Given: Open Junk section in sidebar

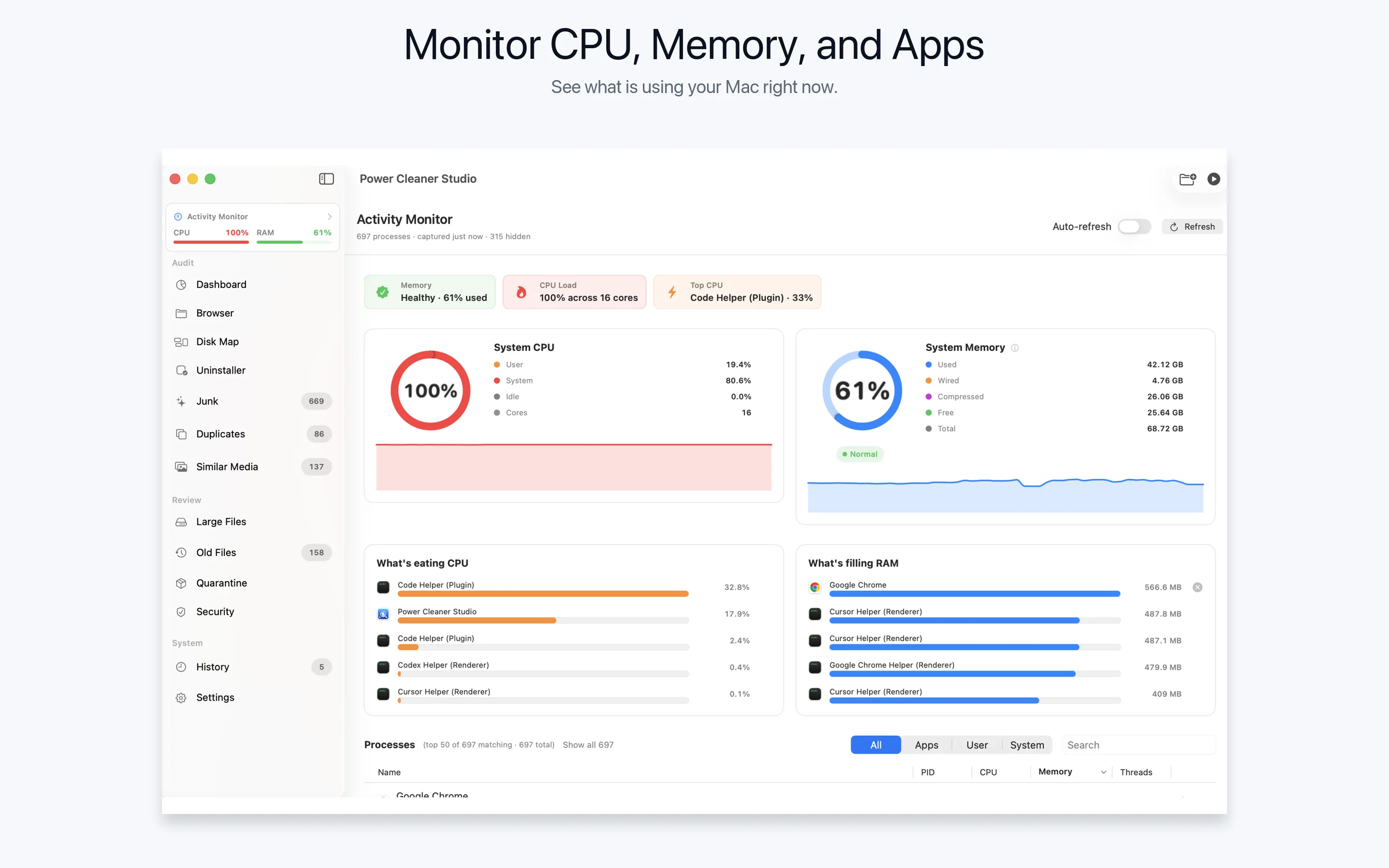Looking at the screenshot, I should (253, 401).
